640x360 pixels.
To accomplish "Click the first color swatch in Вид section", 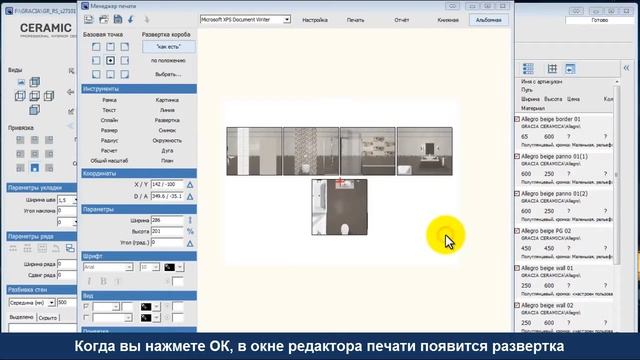I will tap(146, 307).
